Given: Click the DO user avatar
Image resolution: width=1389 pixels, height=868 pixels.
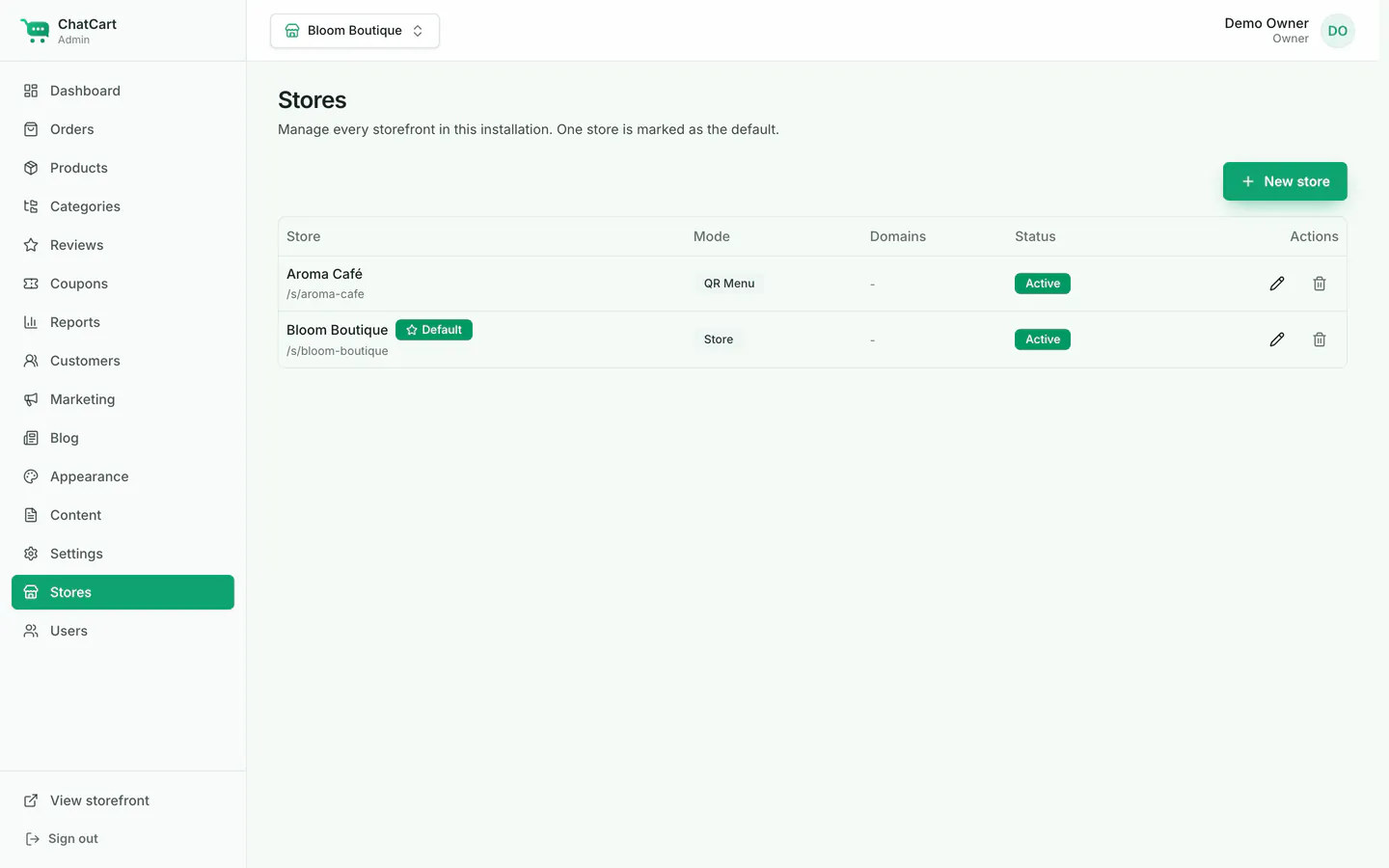Looking at the screenshot, I should 1338,31.
